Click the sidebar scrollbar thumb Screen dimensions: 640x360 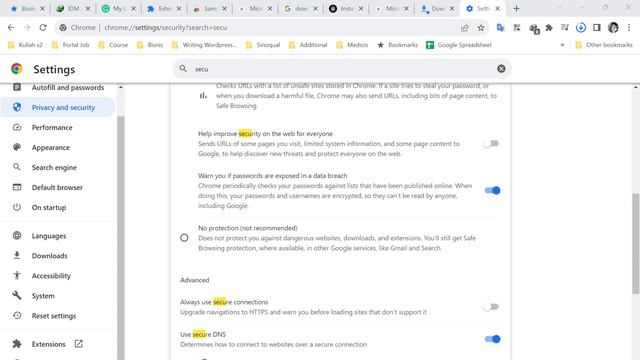pos(120,237)
